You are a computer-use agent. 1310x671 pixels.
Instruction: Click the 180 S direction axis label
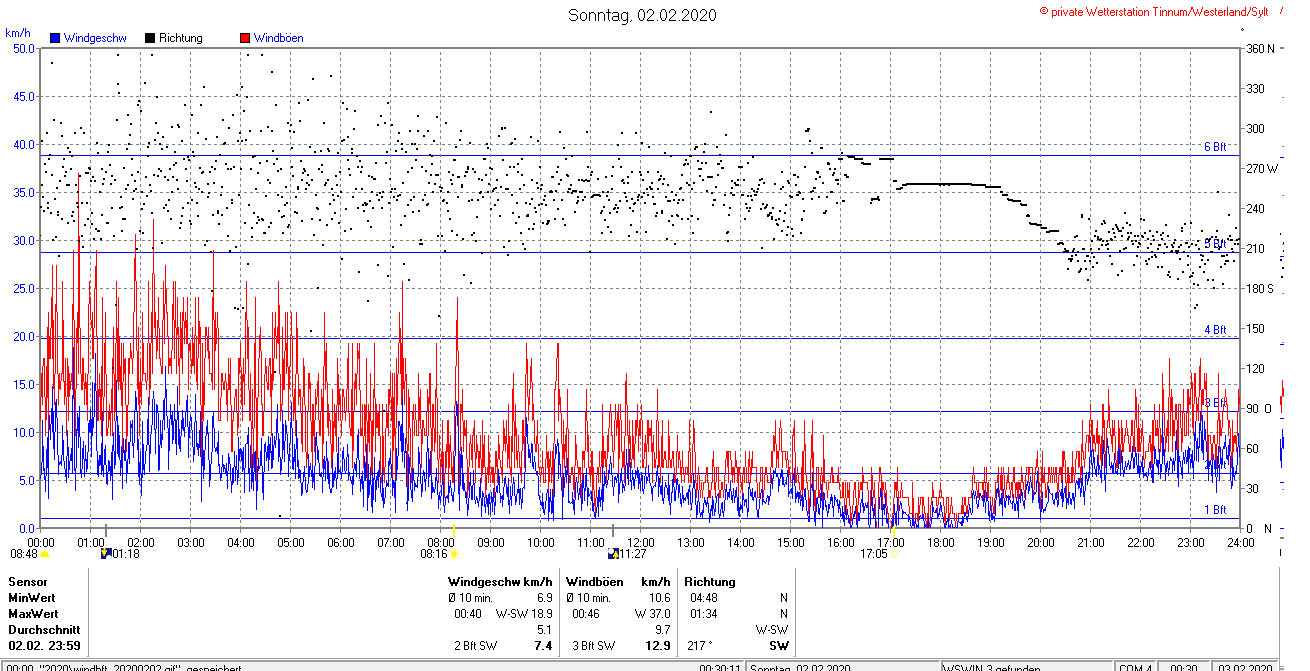pyautogui.click(x=1258, y=289)
